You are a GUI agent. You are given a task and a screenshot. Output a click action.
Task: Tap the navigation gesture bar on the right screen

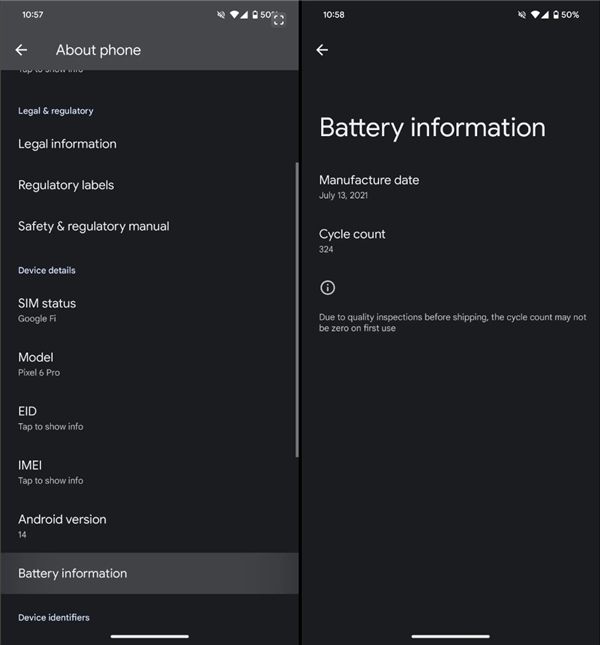pyautogui.click(x=450, y=636)
